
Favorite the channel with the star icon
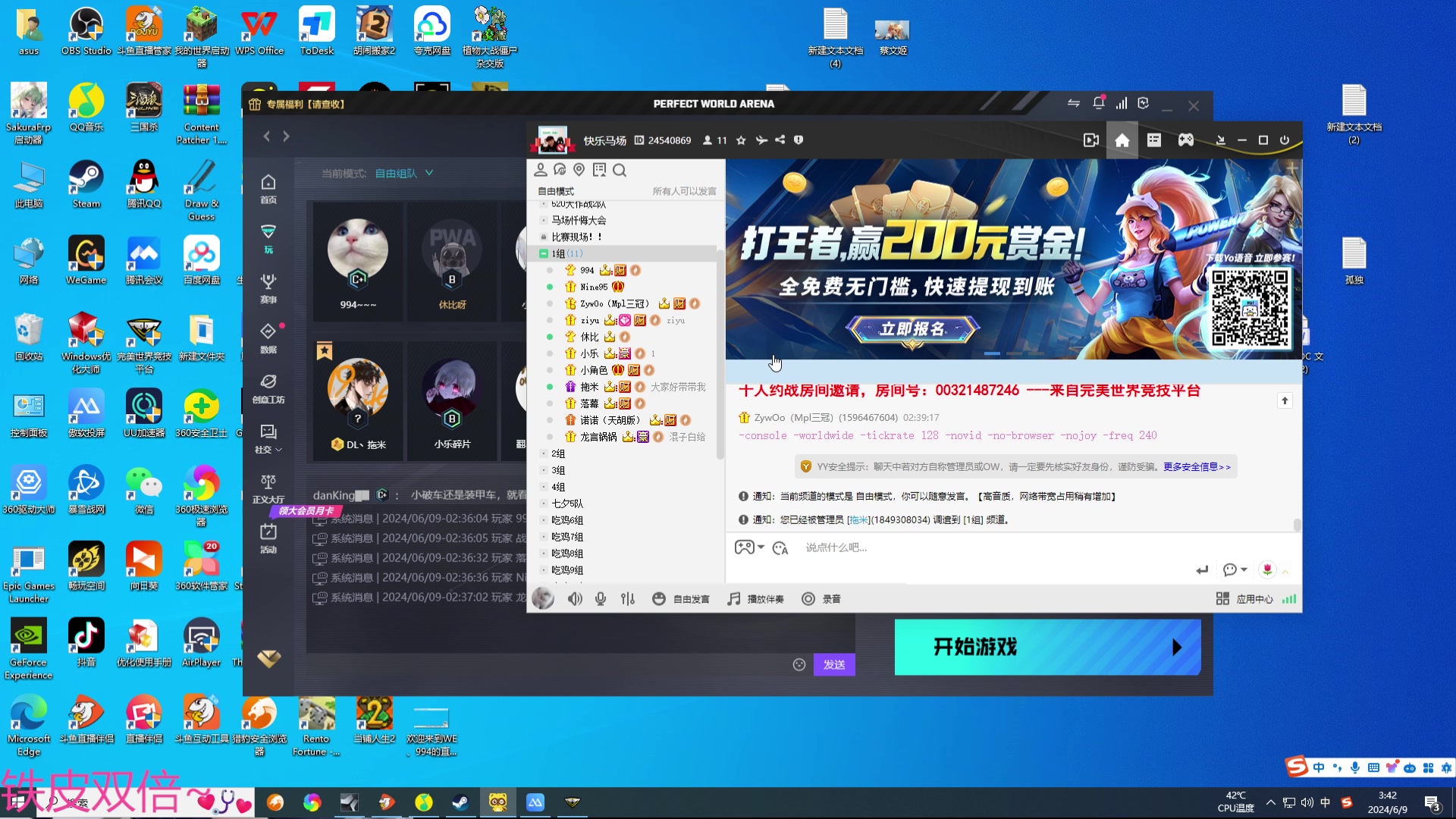[740, 140]
